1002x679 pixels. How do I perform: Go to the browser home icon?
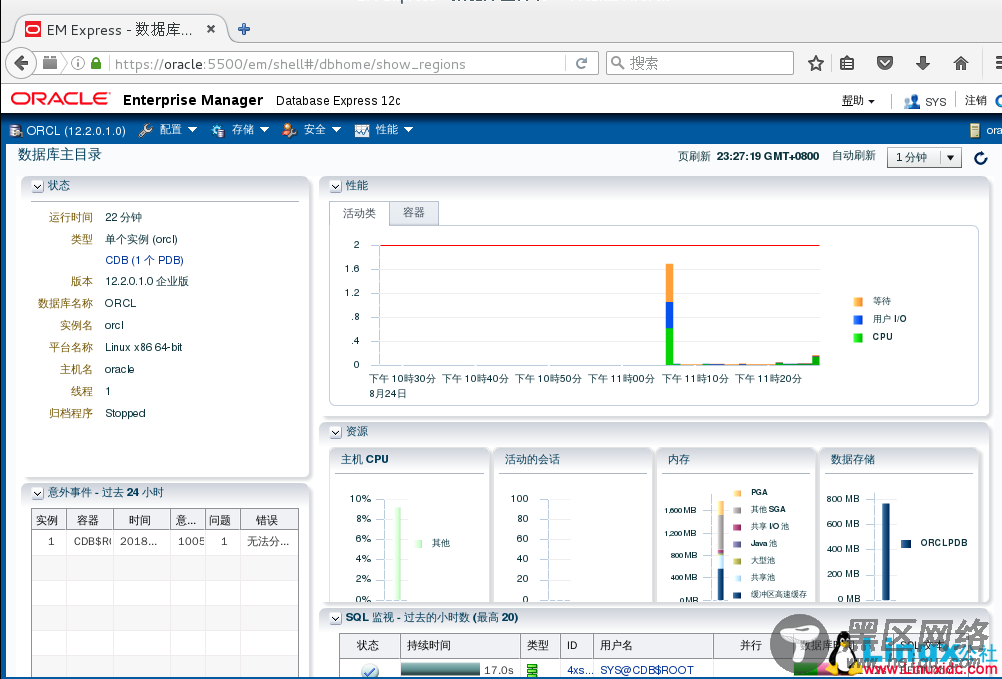pyautogui.click(x=960, y=63)
